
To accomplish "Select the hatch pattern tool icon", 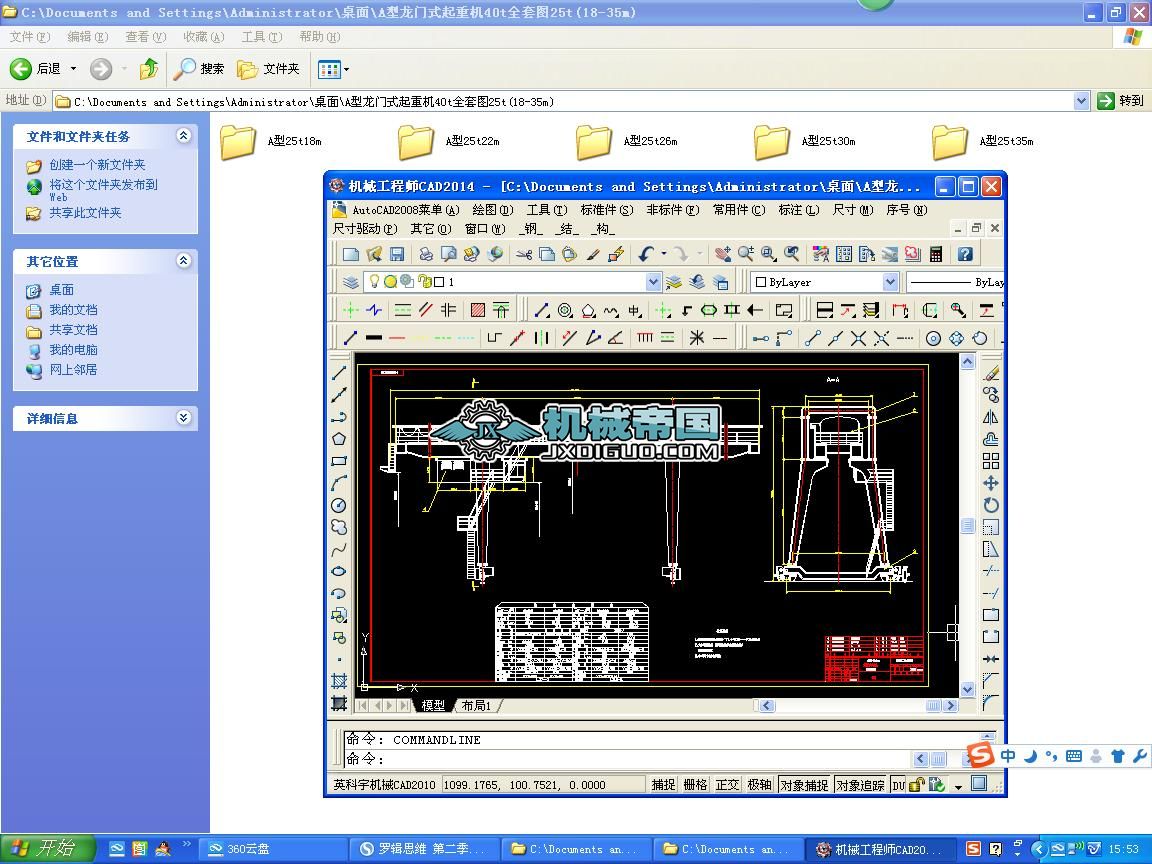I will pos(478,310).
